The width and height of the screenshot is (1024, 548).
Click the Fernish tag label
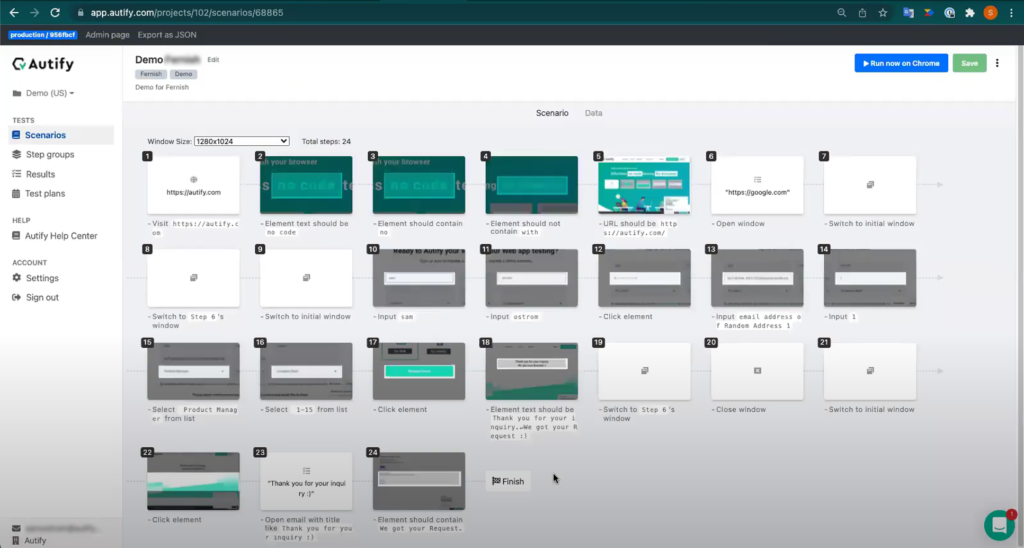(151, 74)
